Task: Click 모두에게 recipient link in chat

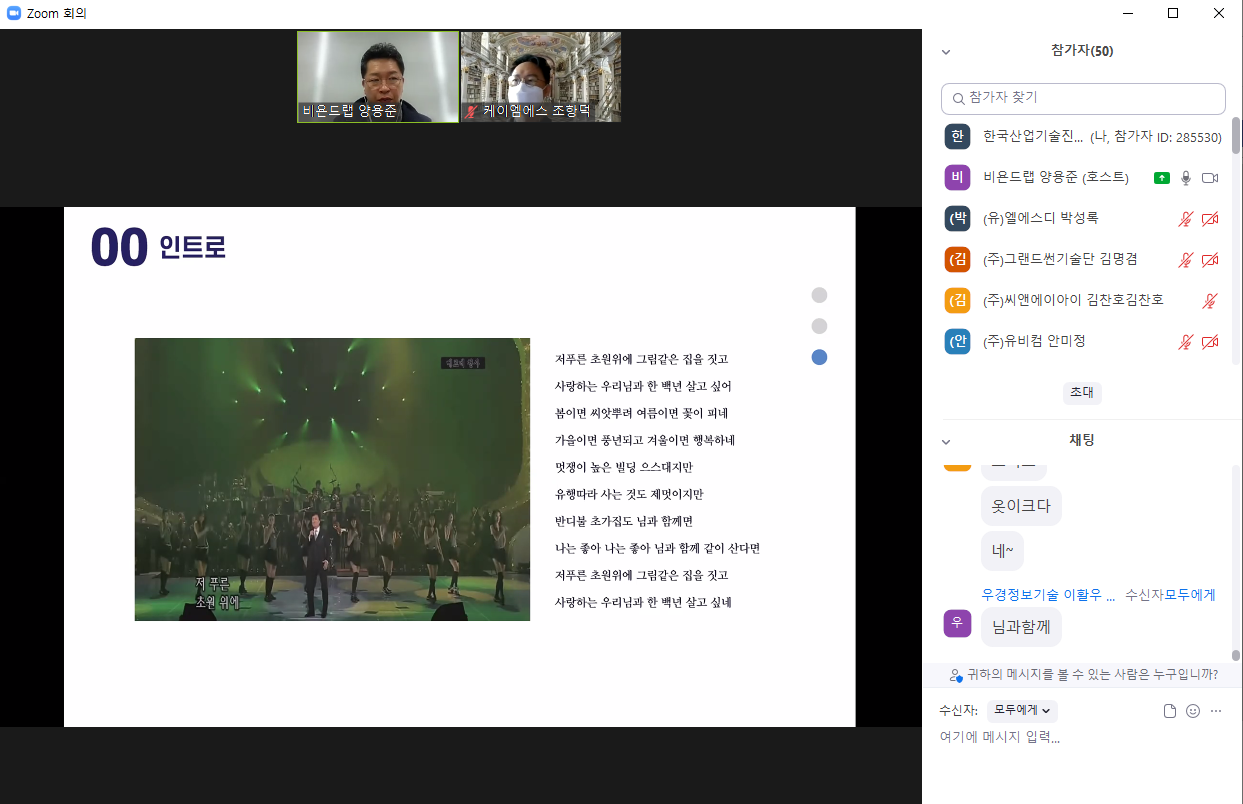Action: [x=1190, y=595]
